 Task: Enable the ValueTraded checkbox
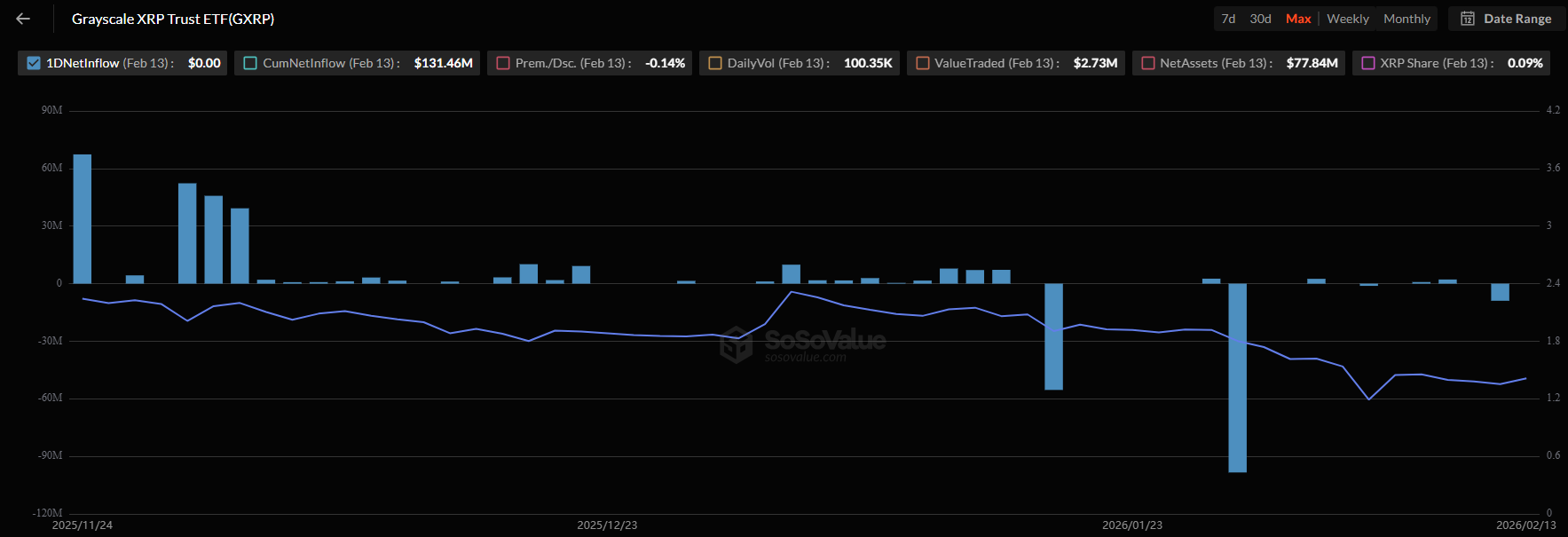point(923,63)
